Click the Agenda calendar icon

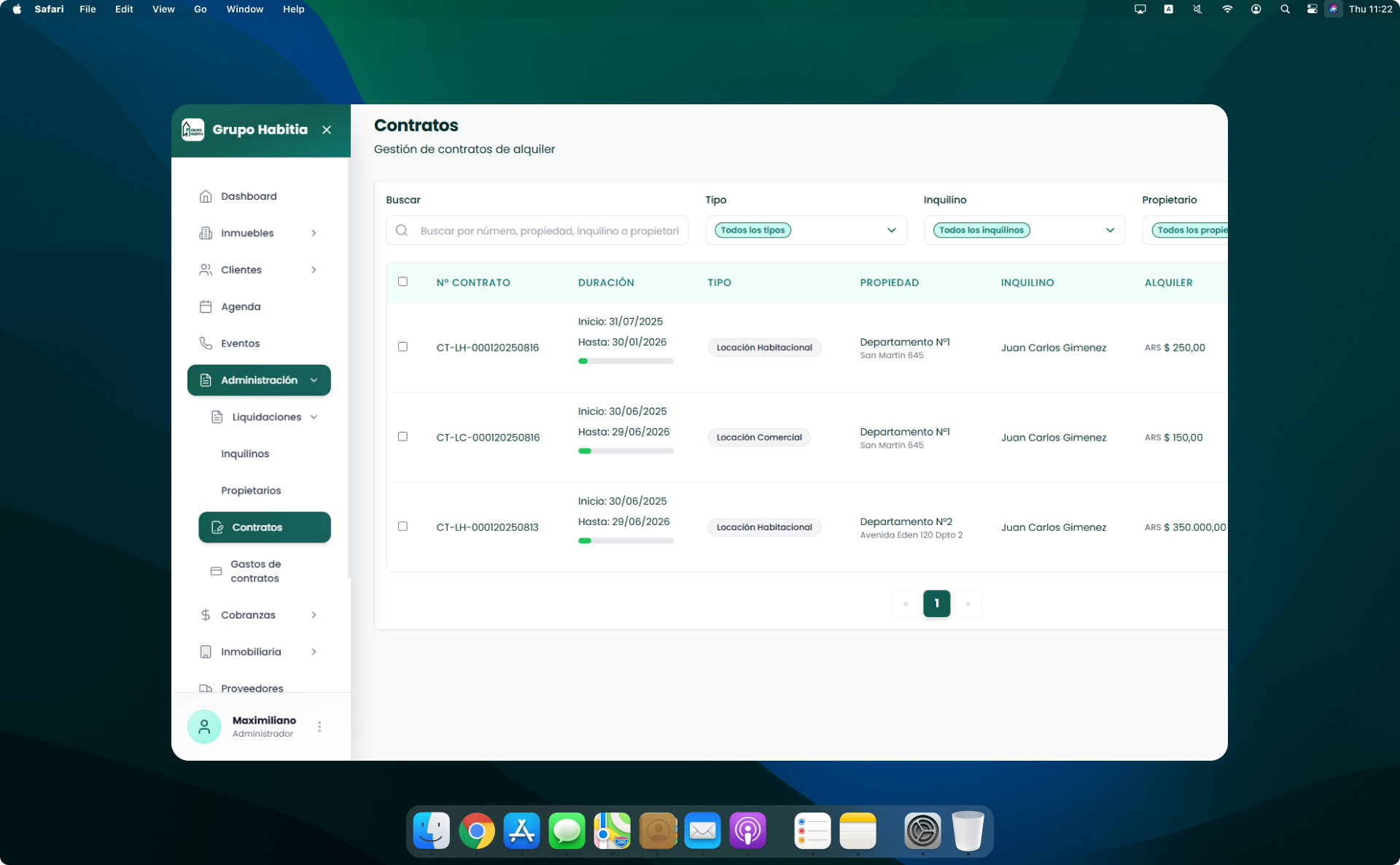click(206, 306)
